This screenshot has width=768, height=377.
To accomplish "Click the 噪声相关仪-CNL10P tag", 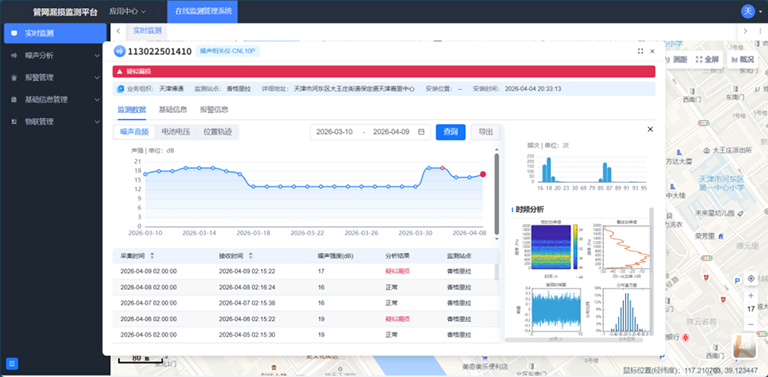I will (228, 51).
